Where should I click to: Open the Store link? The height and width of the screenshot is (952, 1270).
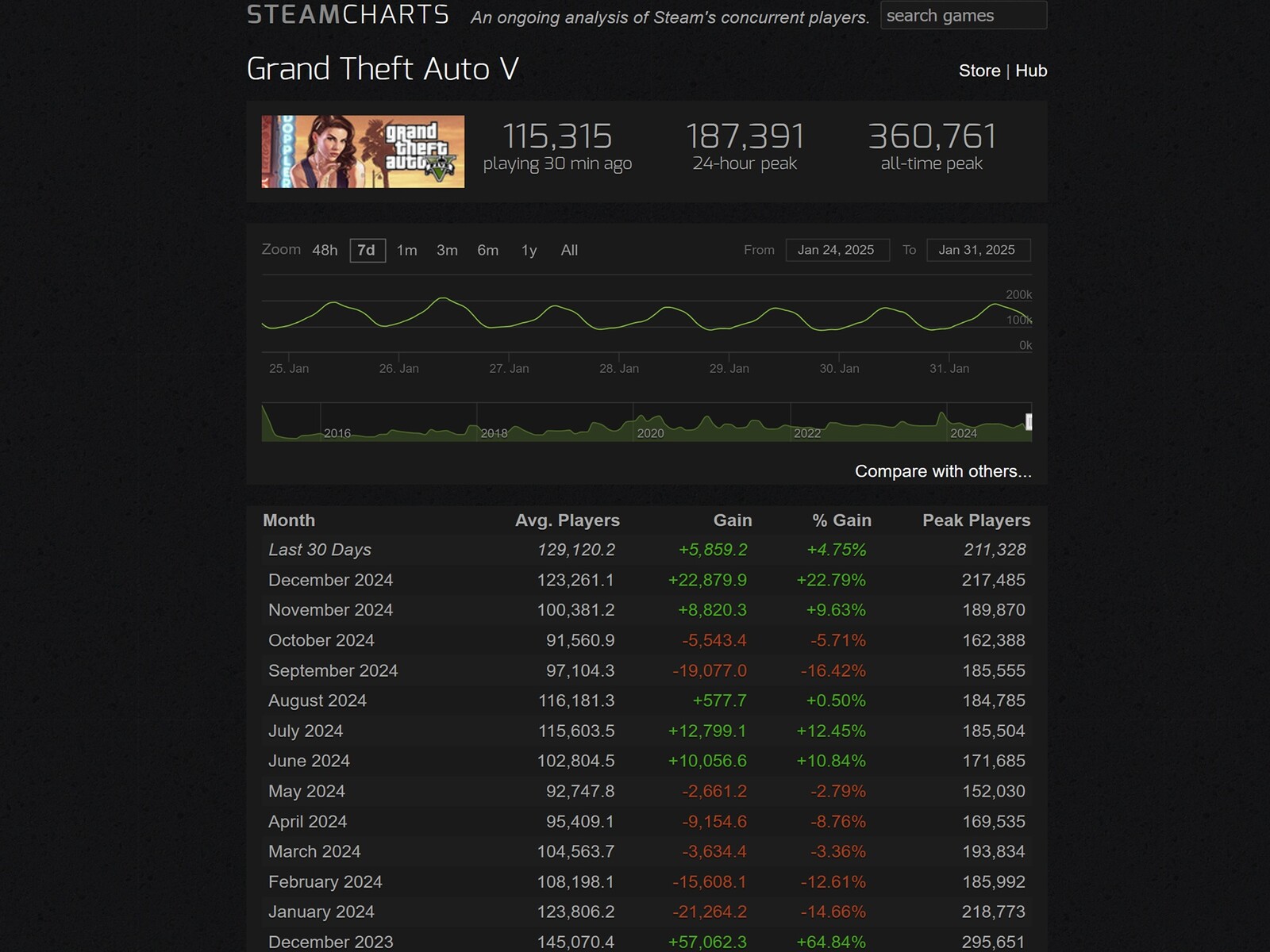979,71
